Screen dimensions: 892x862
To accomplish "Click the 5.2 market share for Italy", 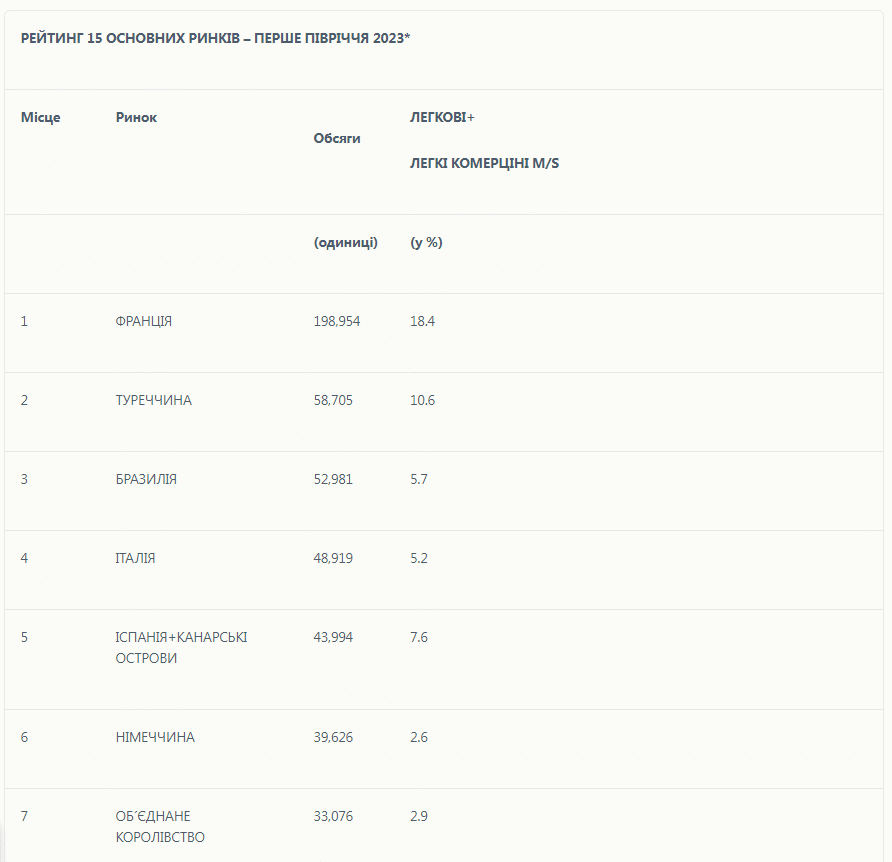I will (x=418, y=559).
